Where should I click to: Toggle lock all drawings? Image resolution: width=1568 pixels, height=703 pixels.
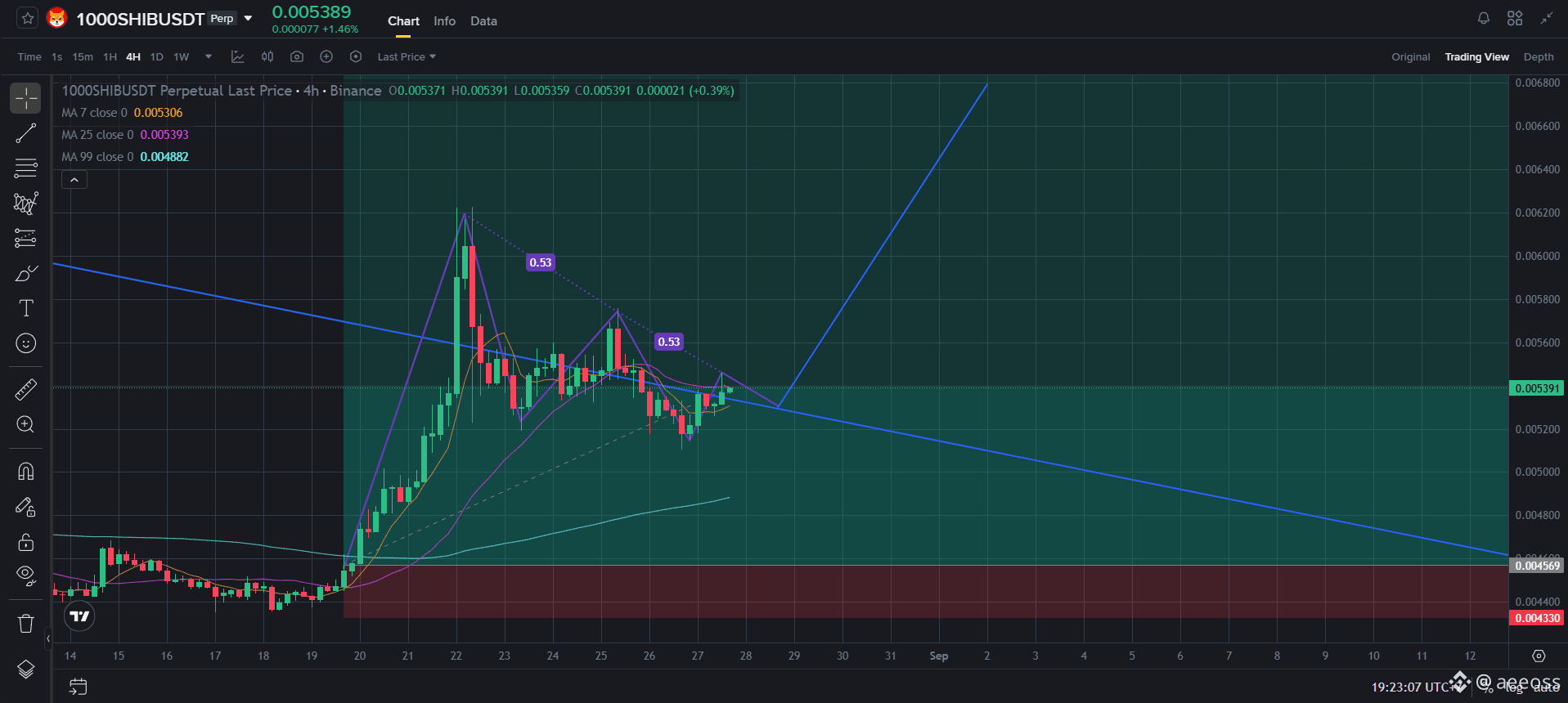(x=25, y=542)
